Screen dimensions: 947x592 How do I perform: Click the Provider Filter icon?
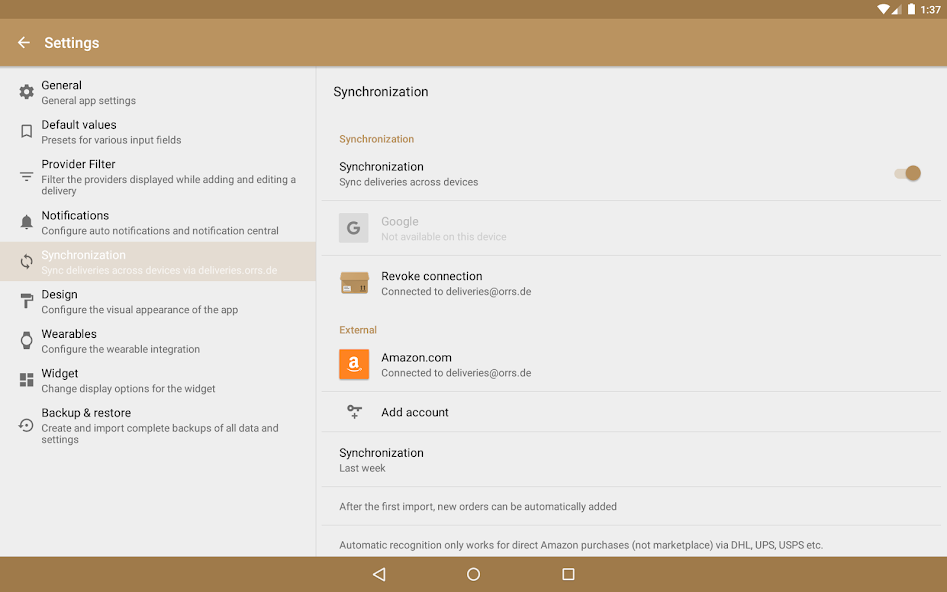27,177
